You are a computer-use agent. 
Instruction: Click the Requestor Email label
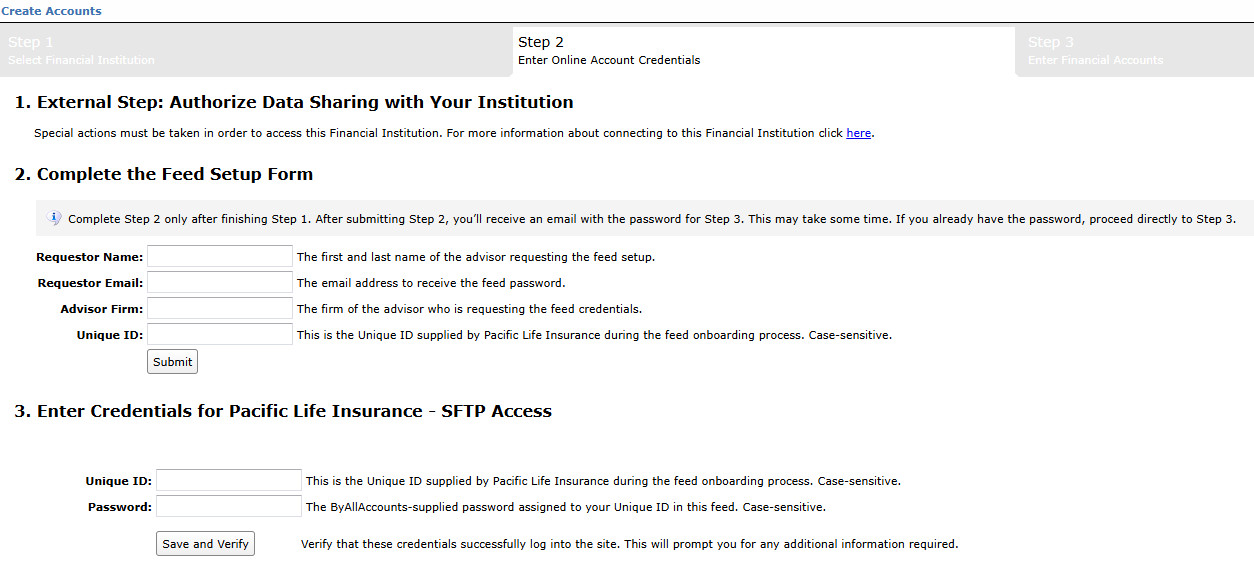(x=91, y=283)
